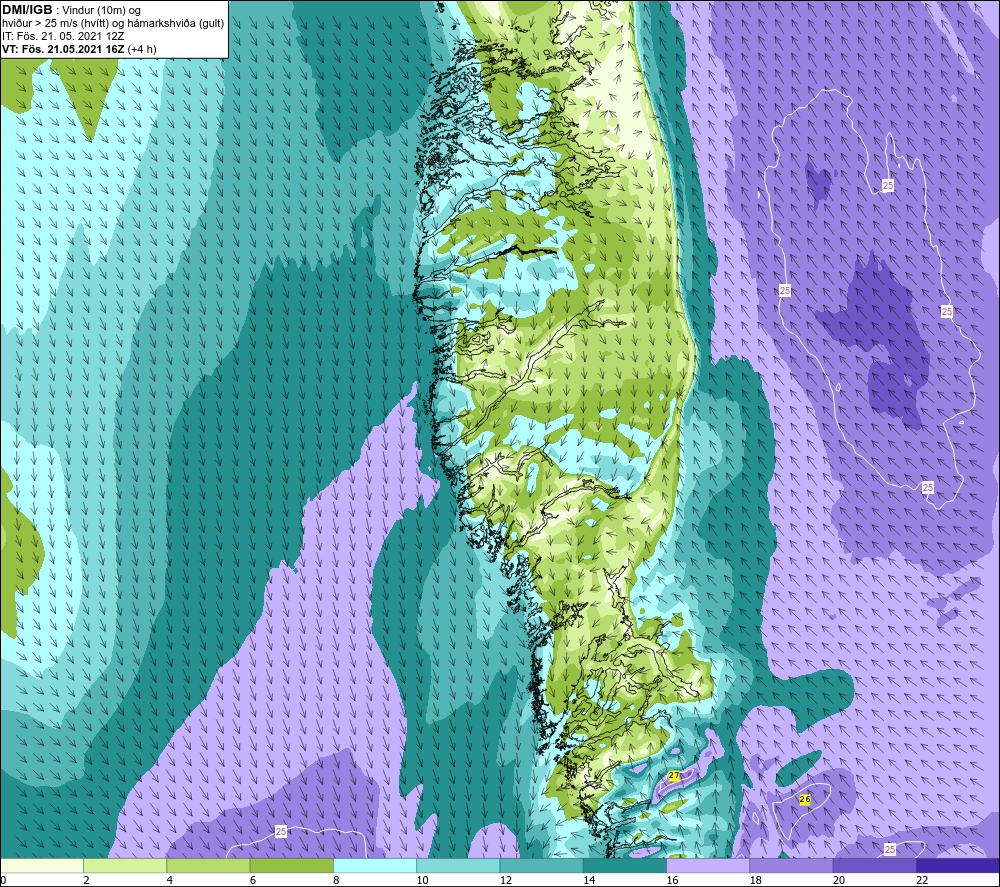Viewport: 1000px width, 887px height.
Task: Click the light lavender 16–18 m/s legend swatch
Action: (x=708, y=865)
